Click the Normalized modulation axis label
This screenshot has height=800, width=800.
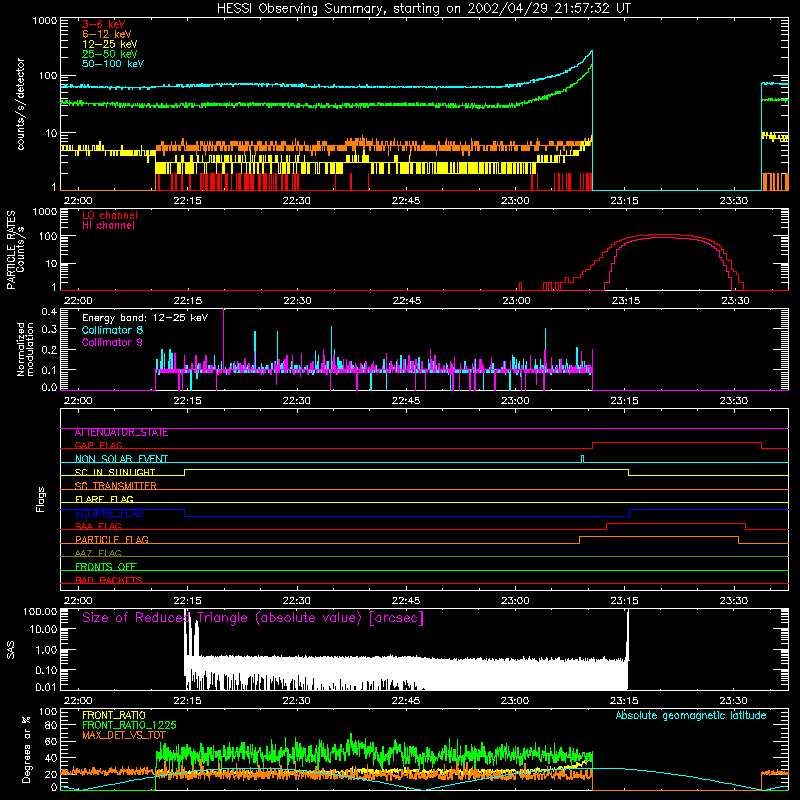(x=26, y=349)
